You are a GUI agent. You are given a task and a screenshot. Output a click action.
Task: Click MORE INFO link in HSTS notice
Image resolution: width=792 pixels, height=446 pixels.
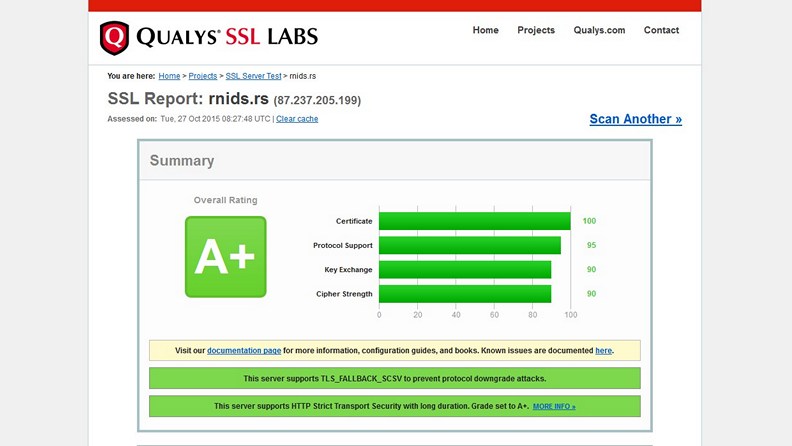click(x=554, y=407)
